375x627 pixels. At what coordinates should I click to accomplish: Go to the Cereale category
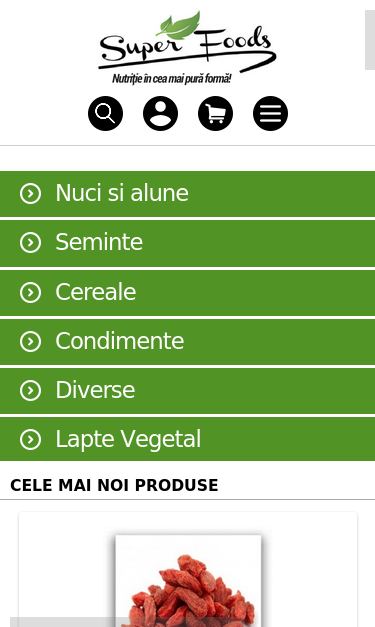coord(188,293)
